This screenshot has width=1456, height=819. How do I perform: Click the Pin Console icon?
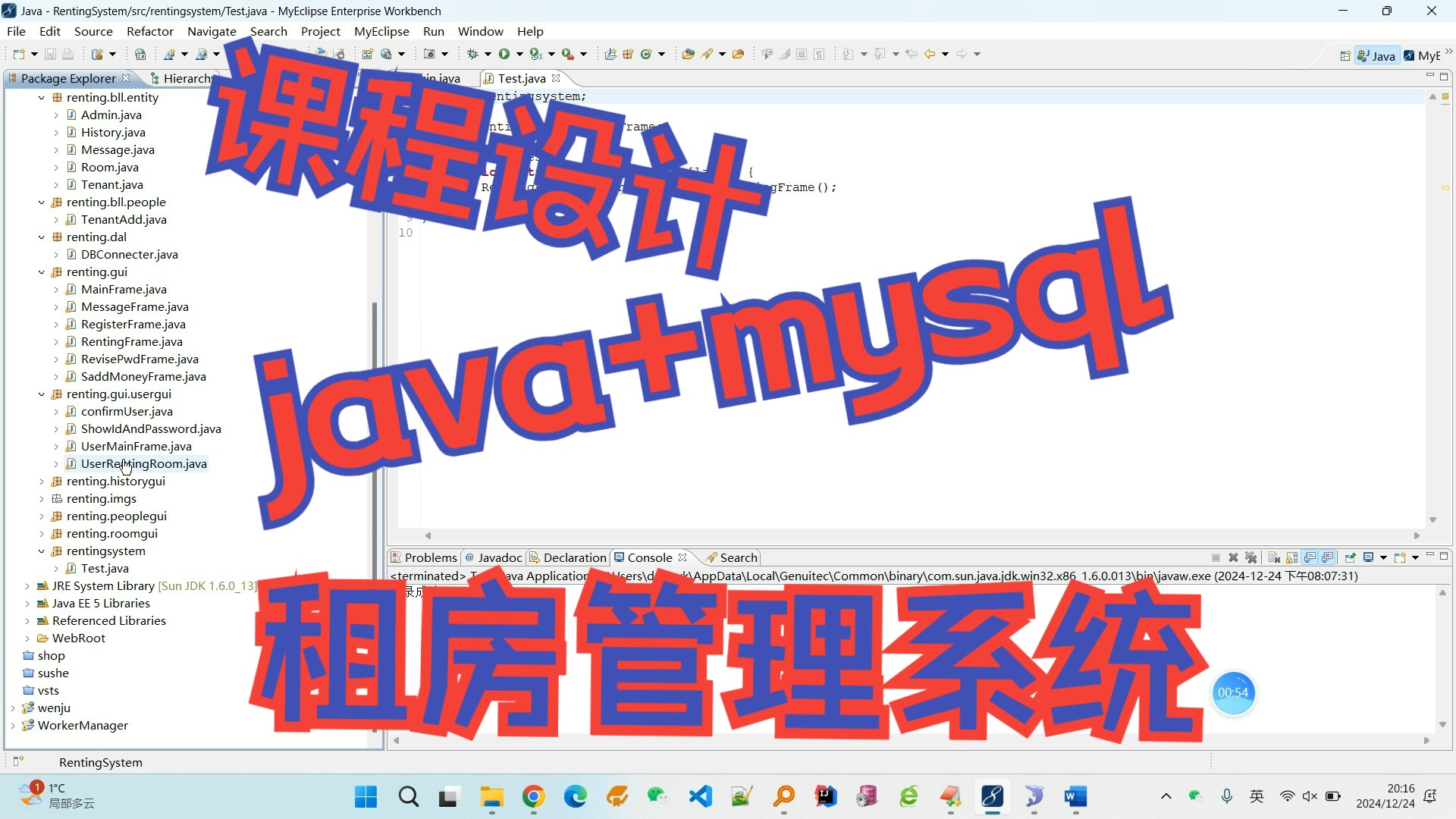point(1350,557)
